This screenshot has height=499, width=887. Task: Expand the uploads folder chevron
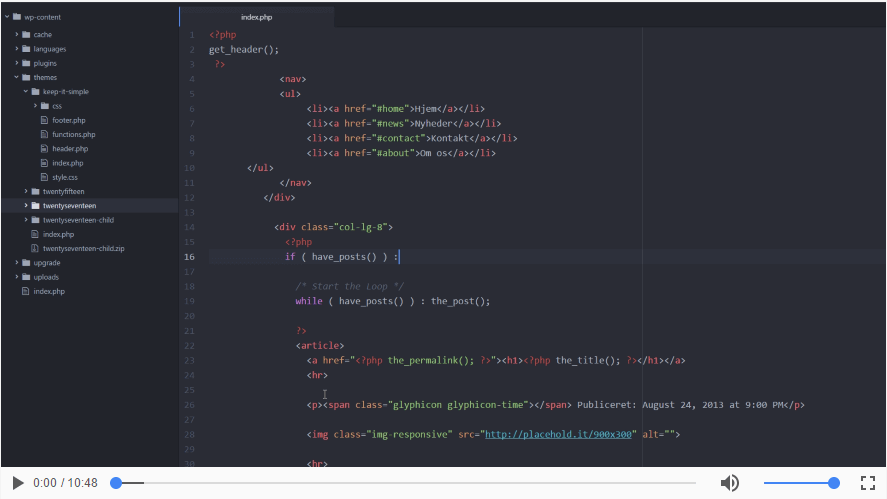tap(17, 277)
